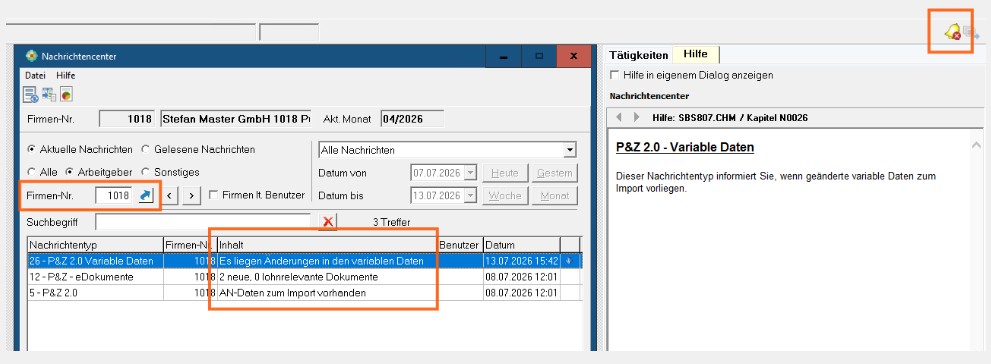Click the Firmen-Nr. filter field showing 1018
The image size is (991, 364).
point(114,196)
